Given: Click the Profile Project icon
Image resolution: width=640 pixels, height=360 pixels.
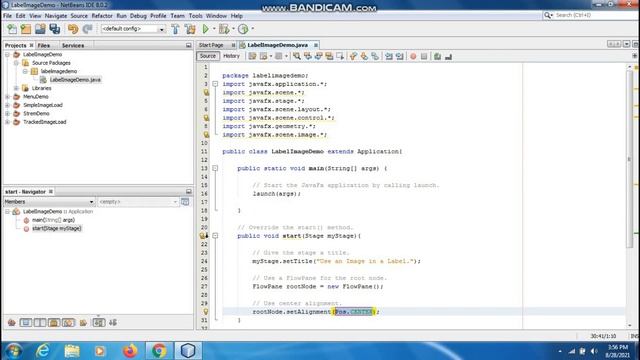Looking at the screenshot, I should [243, 29].
